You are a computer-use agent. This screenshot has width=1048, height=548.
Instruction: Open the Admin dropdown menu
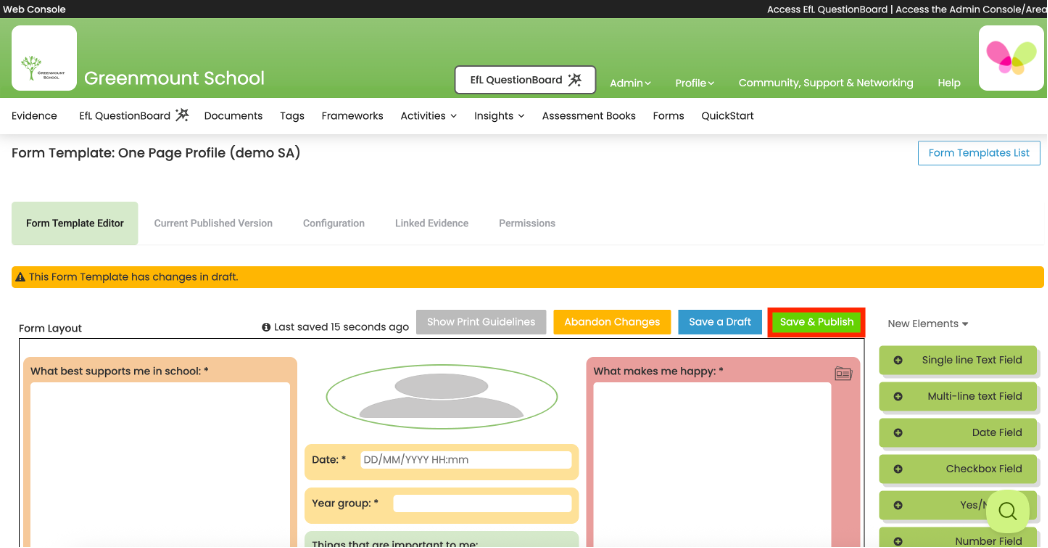click(x=630, y=83)
